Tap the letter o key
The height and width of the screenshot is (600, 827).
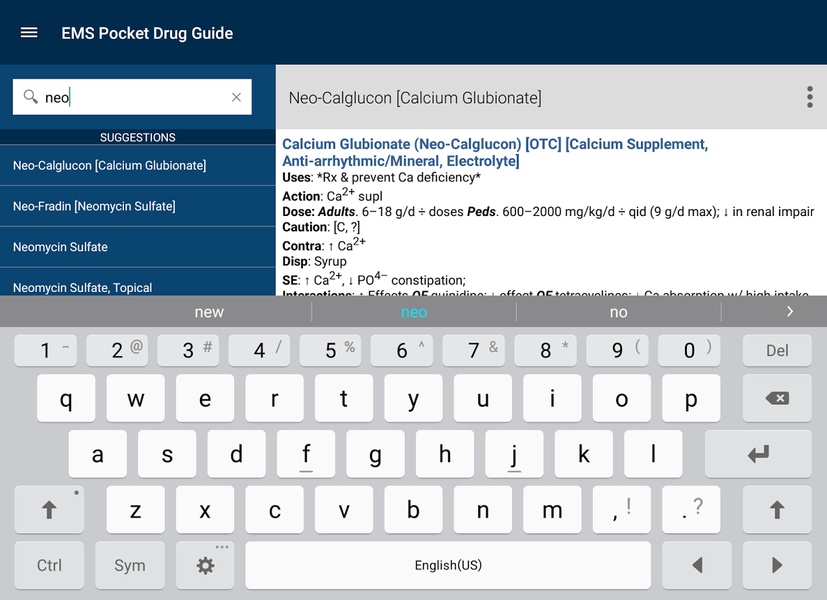622,398
